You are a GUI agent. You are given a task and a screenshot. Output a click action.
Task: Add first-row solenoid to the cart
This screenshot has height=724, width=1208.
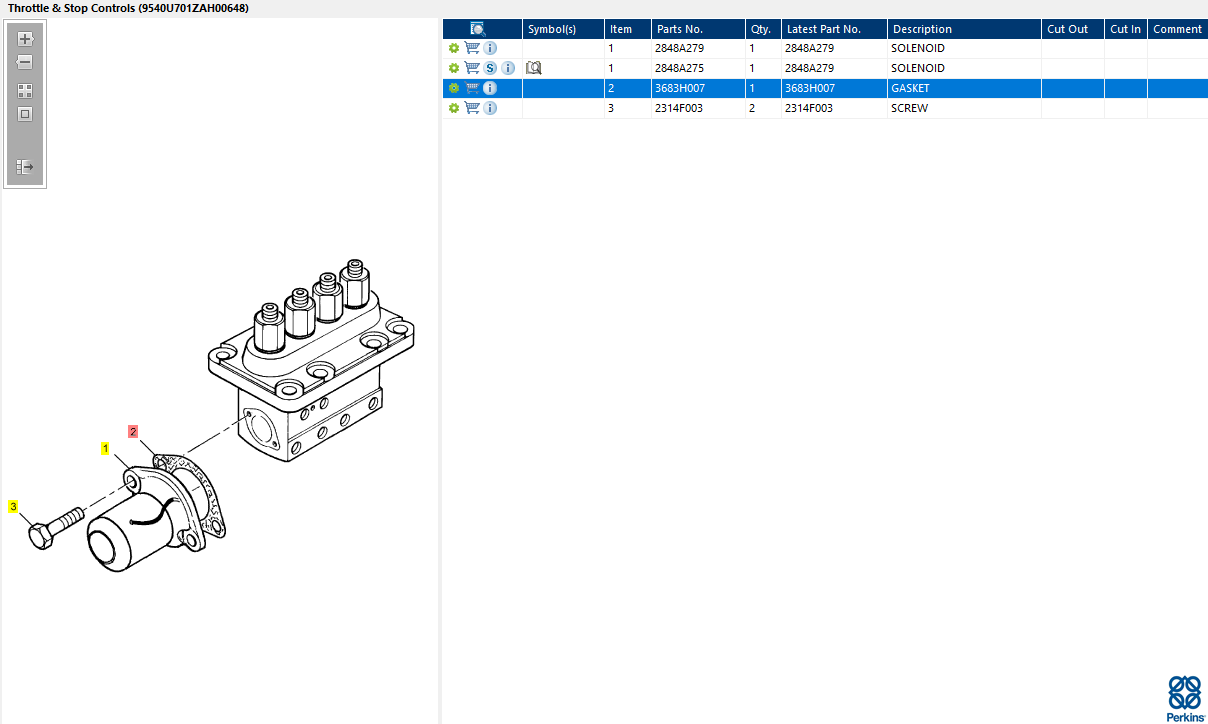click(x=472, y=48)
